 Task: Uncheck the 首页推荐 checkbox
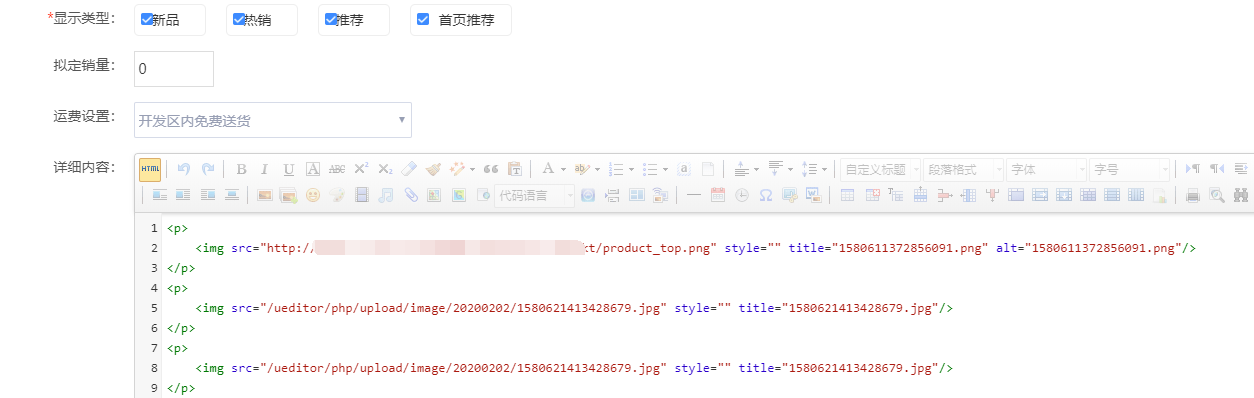point(423,19)
